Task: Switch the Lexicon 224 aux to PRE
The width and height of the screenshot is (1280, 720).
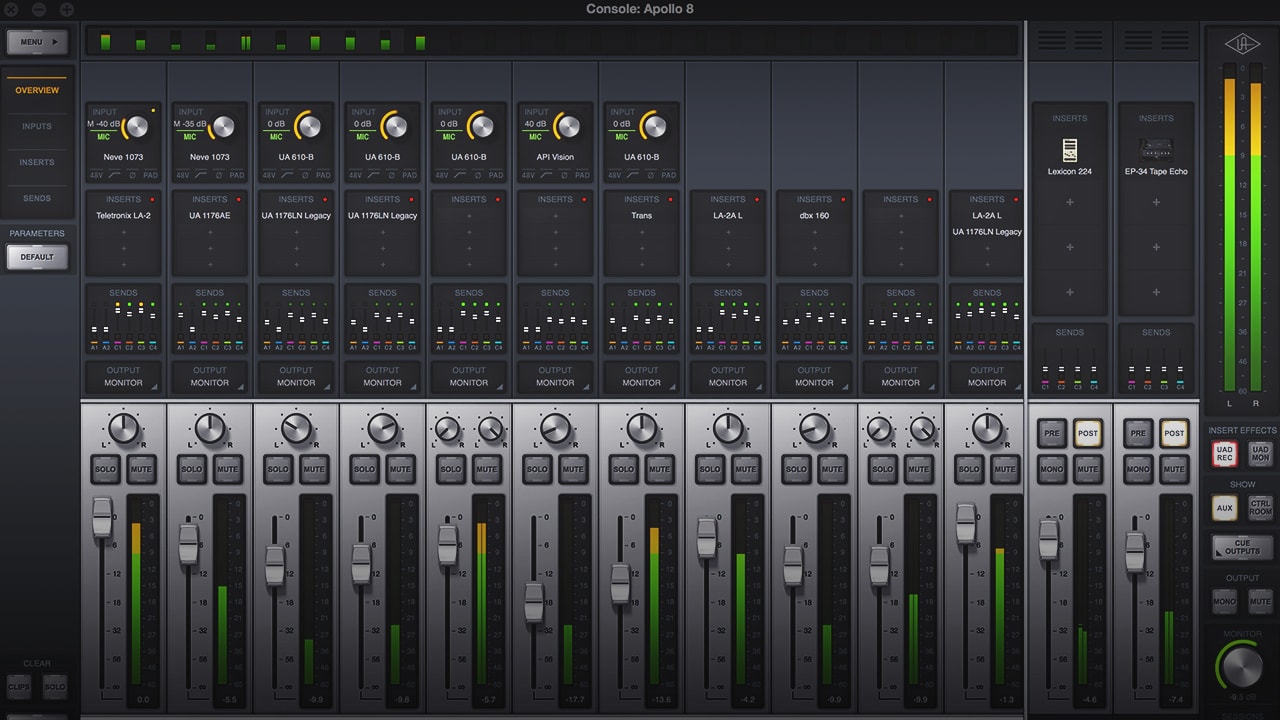Action: 1051,433
